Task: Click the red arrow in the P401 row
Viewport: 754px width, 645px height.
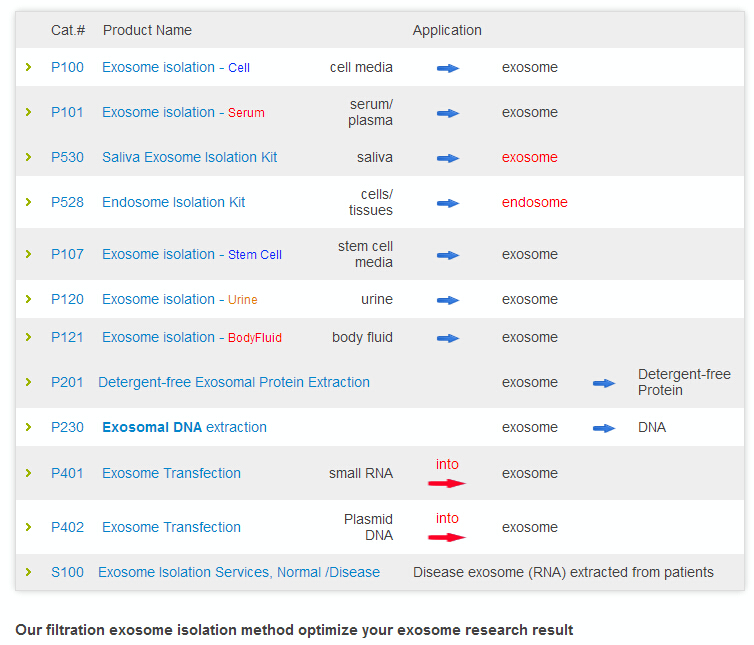Action: (447, 483)
